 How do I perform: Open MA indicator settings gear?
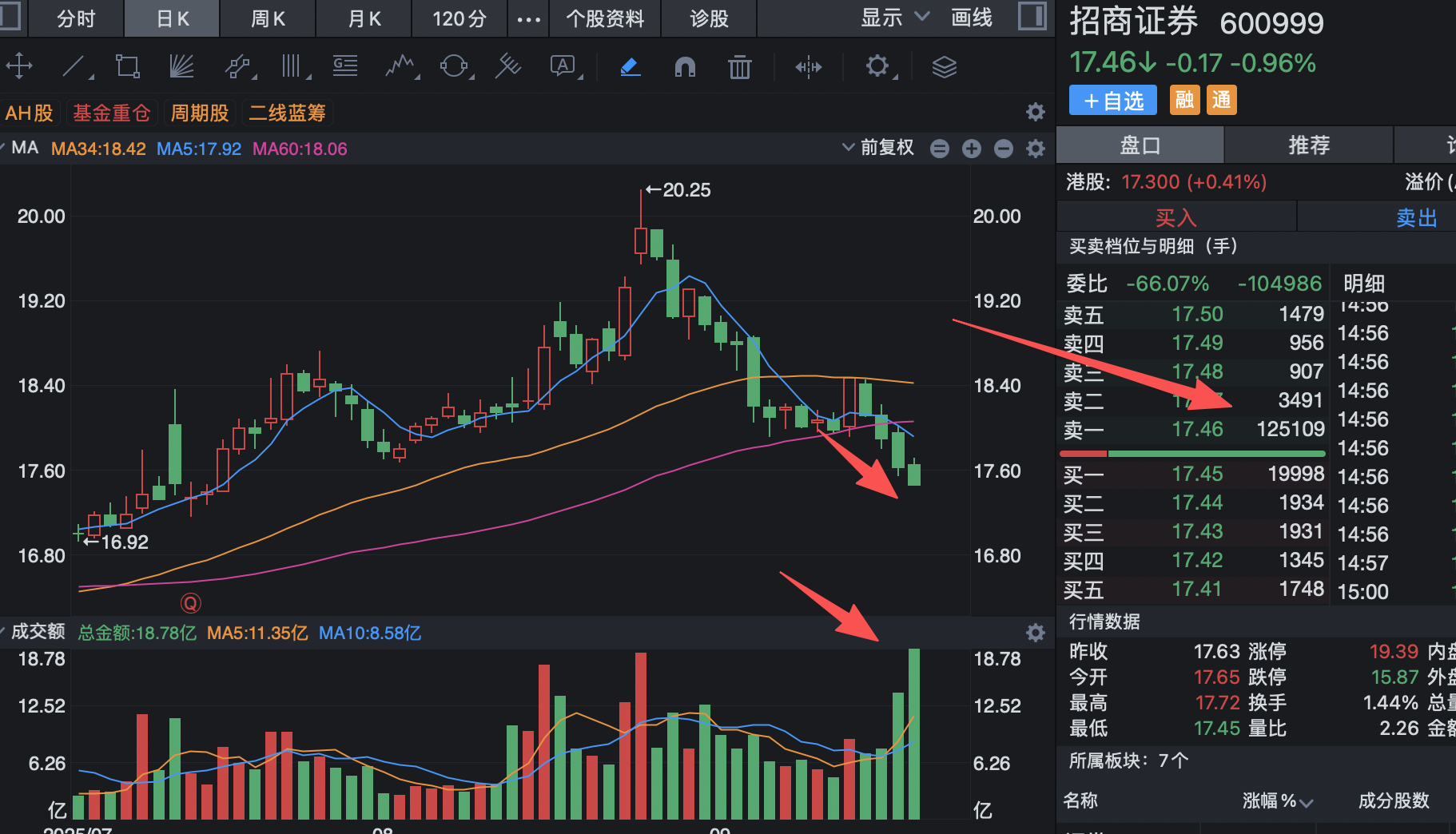[x=1036, y=149]
